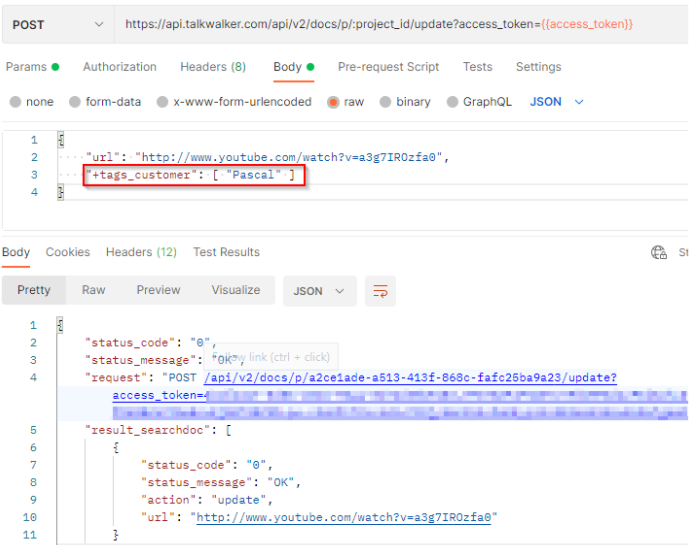Open the POST method dropdown
This screenshot has width=690, height=545.
click(58, 25)
